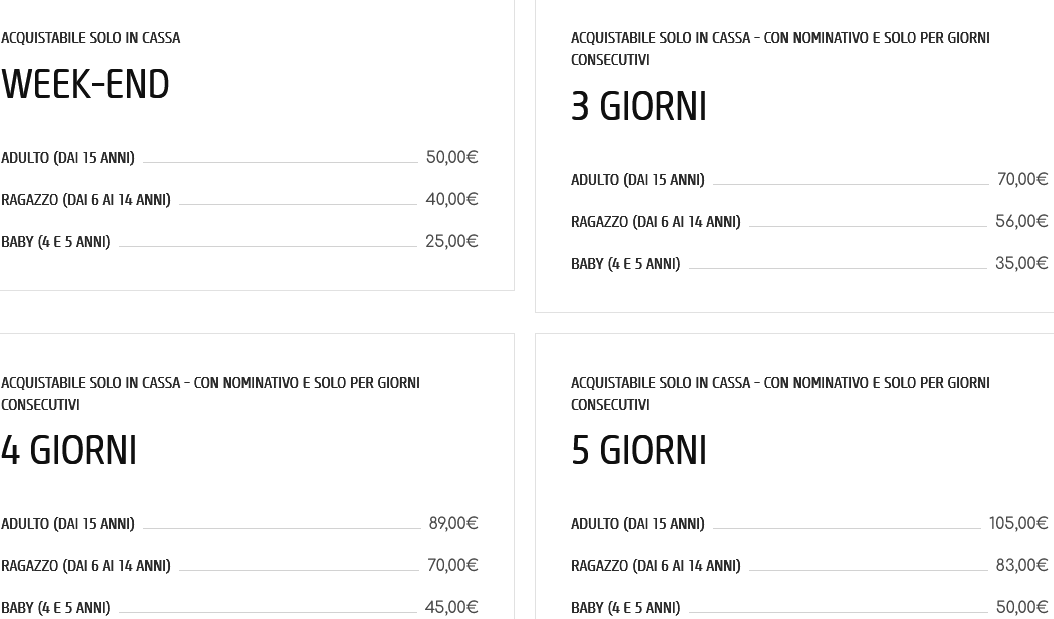The height and width of the screenshot is (619, 1054).
Task: Click the 4 GIORNI title
Action: pyautogui.click(x=68, y=451)
